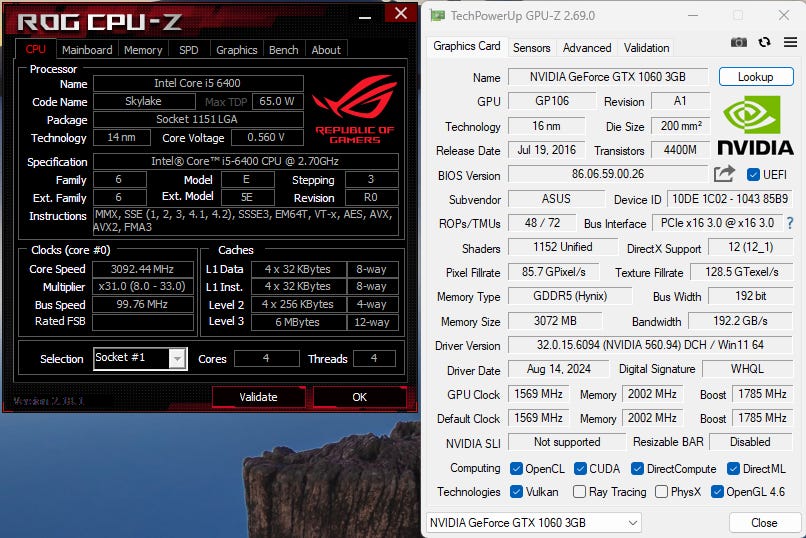Image resolution: width=806 pixels, height=538 pixels.
Task: Select the Graphics Card tab in GPU-Z
Action: [467, 46]
